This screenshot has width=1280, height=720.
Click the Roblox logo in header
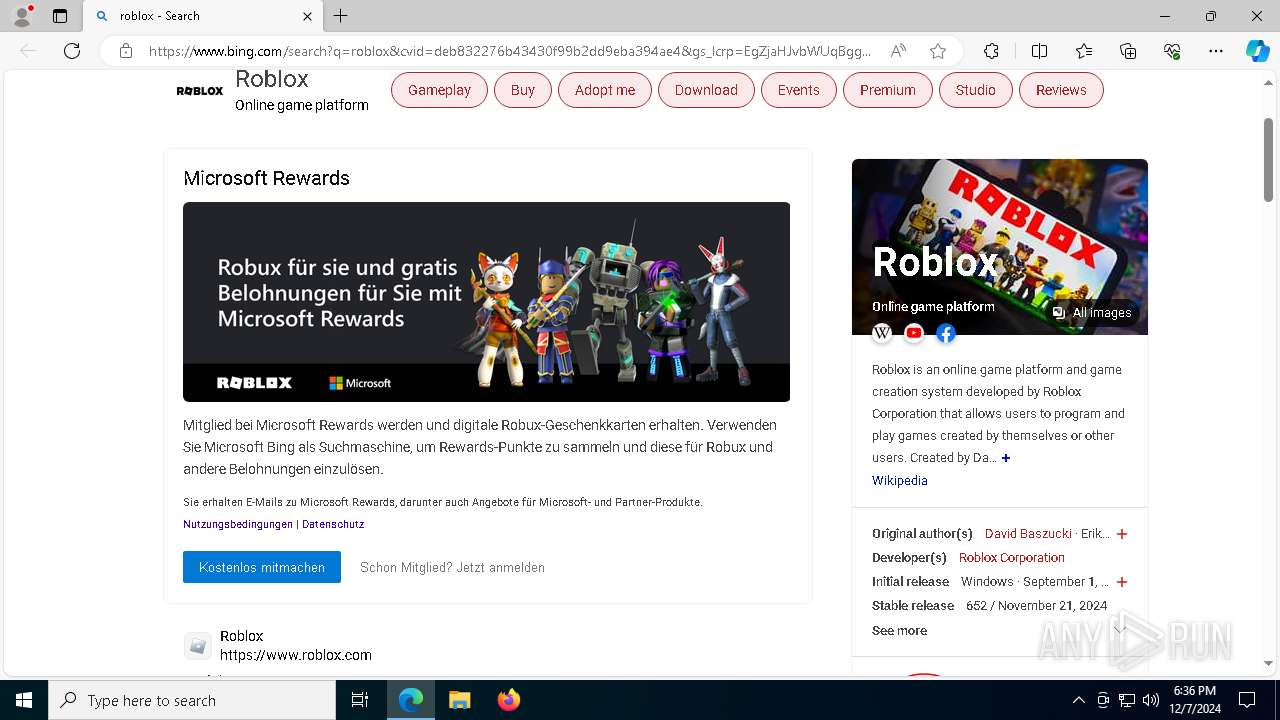200,91
